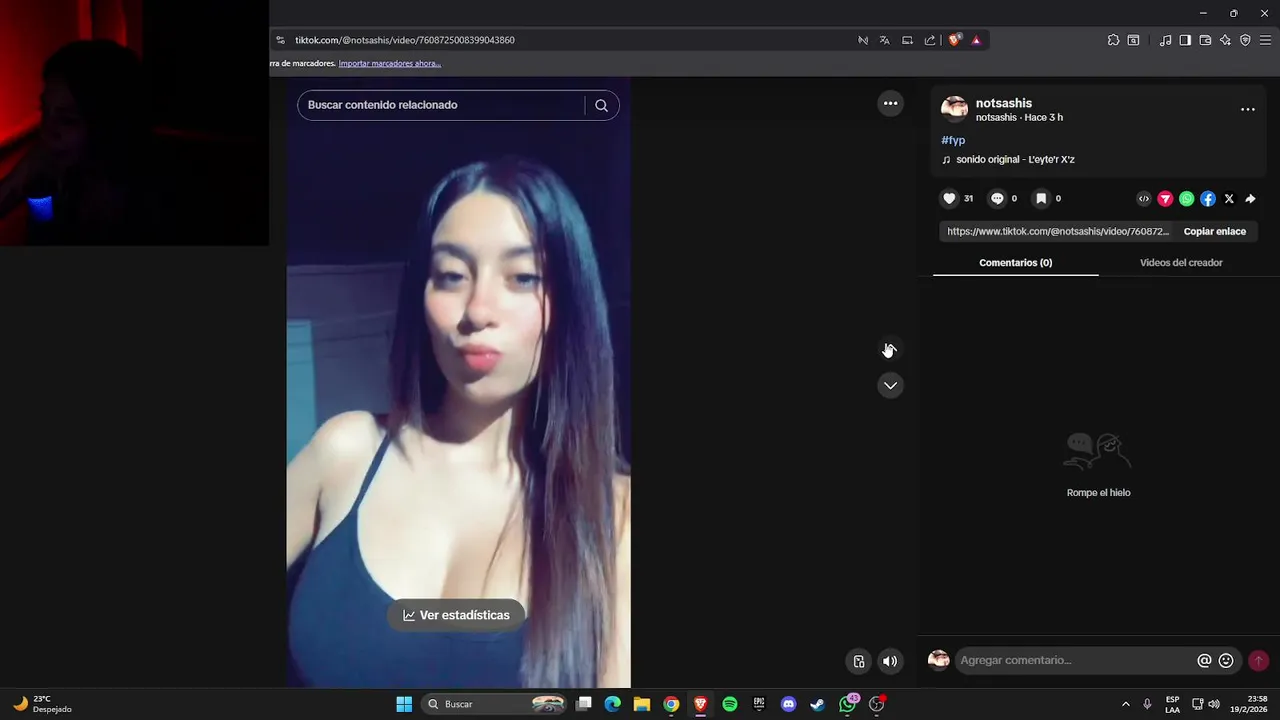The width and height of the screenshot is (1280, 720).
Task: Click taskbar Buscar search box
Action: pos(495,704)
